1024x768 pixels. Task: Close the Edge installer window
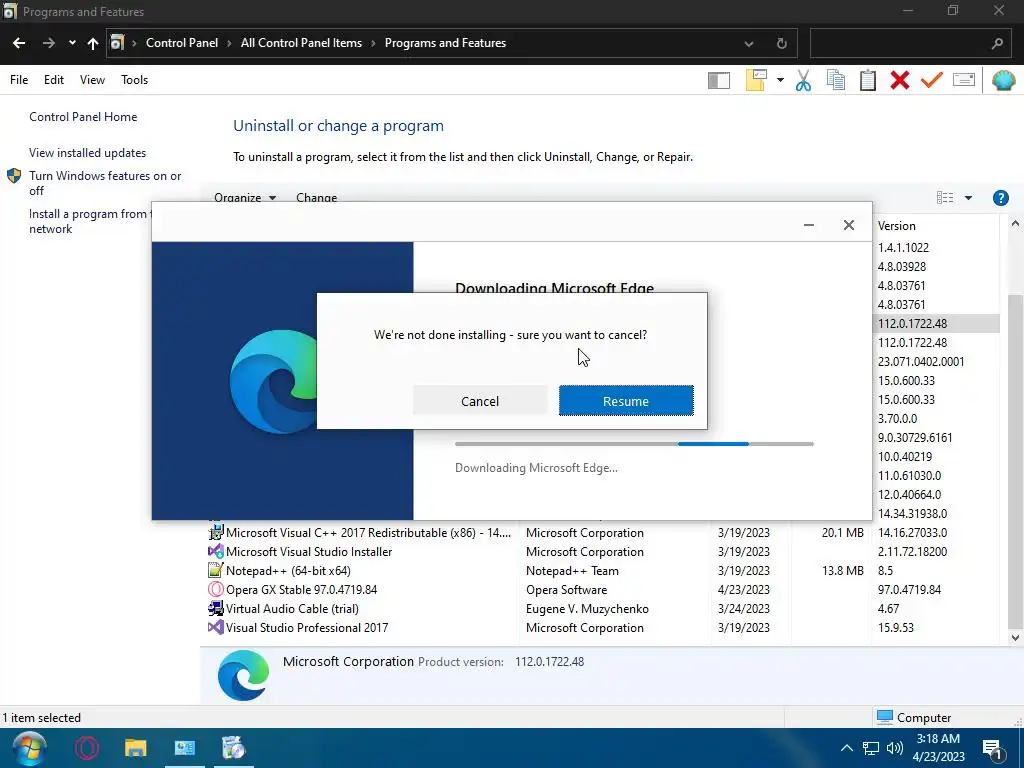pyautogui.click(x=848, y=225)
